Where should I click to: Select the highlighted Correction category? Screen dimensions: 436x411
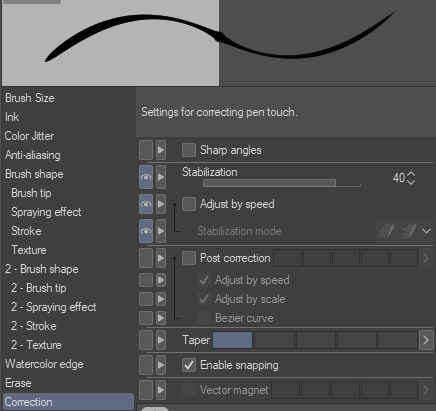coord(68,402)
